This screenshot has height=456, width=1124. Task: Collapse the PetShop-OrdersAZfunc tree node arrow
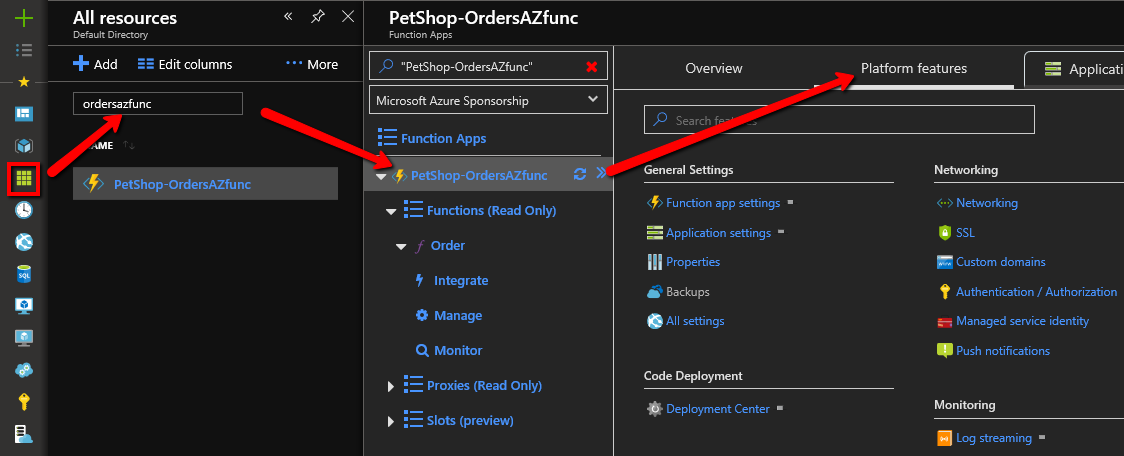pyautogui.click(x=381, y=176)
